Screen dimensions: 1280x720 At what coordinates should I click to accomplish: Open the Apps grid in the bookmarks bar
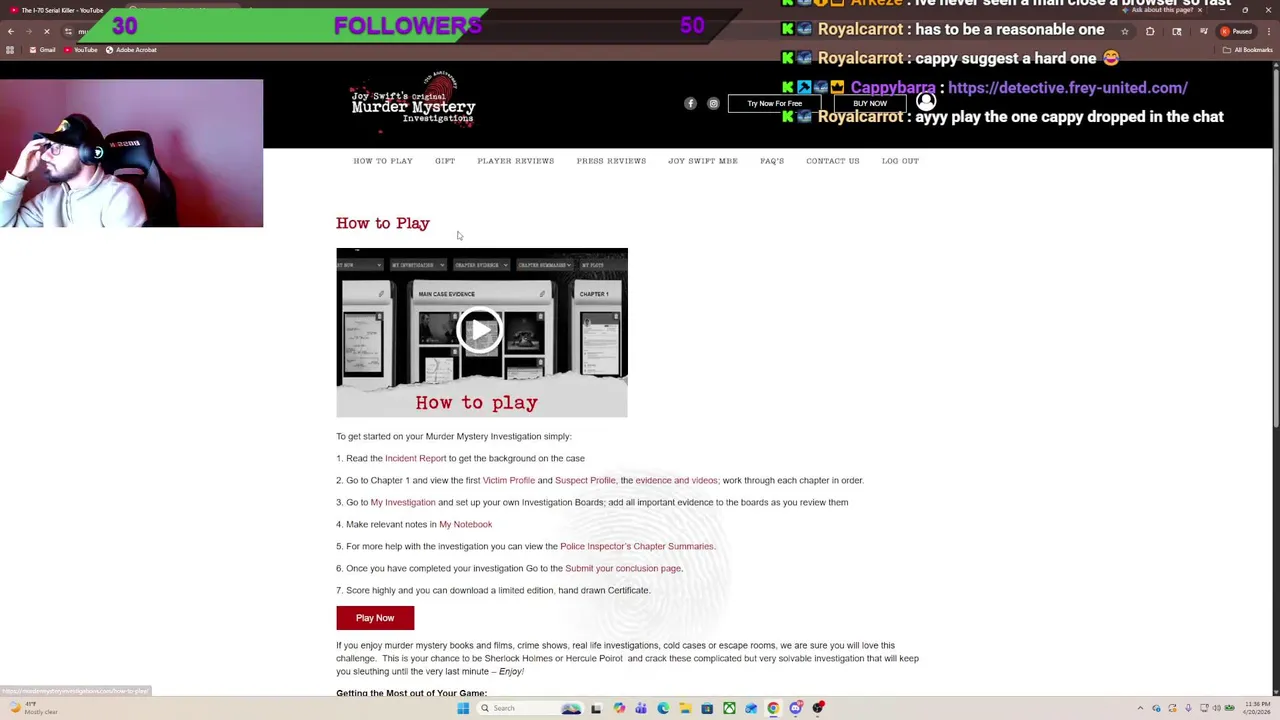coord(11,50)
